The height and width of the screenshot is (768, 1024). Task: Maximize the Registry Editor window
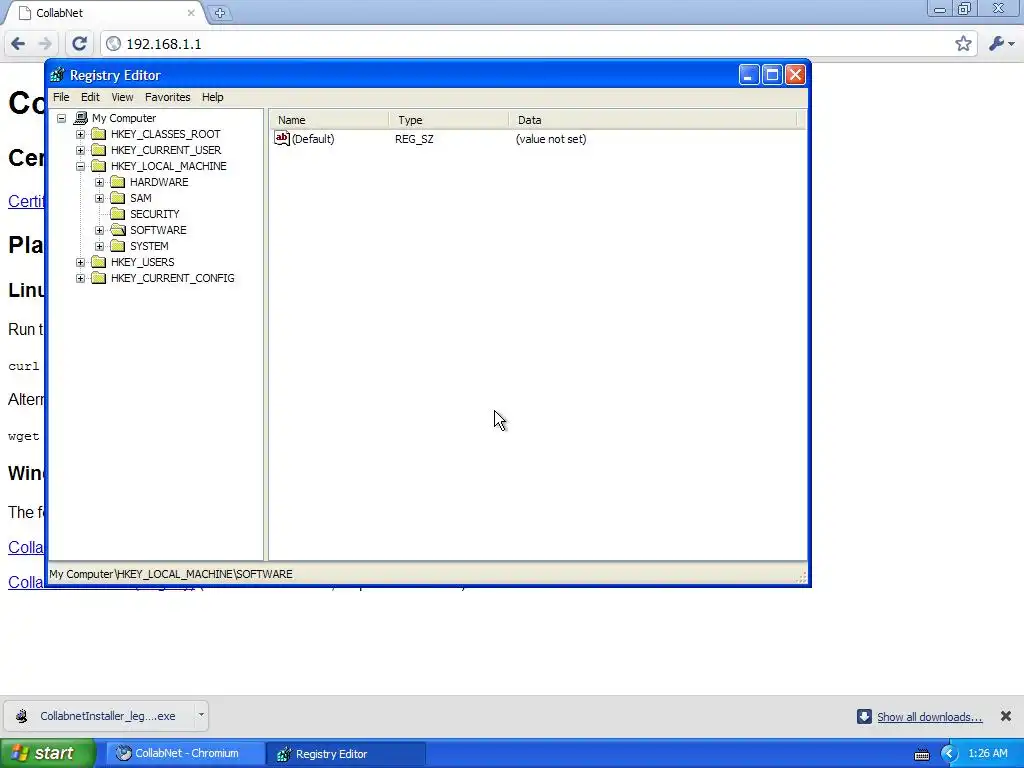[772, 75]
